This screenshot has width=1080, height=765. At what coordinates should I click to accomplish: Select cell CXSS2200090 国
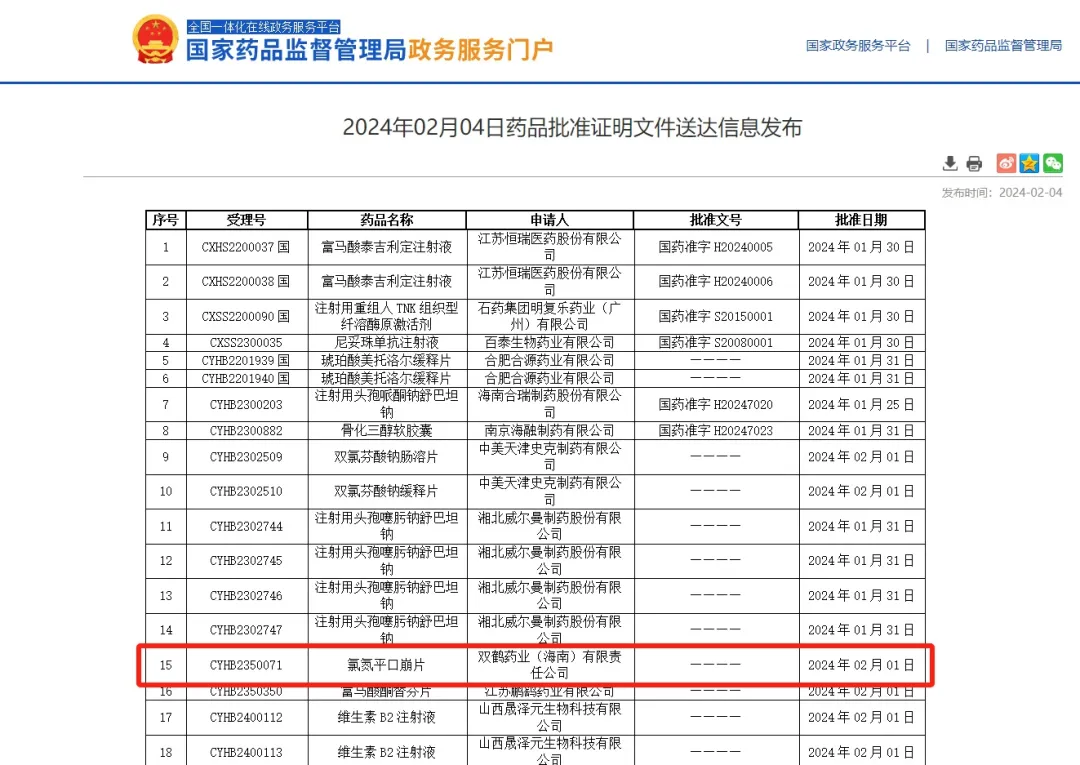(246, 317)
